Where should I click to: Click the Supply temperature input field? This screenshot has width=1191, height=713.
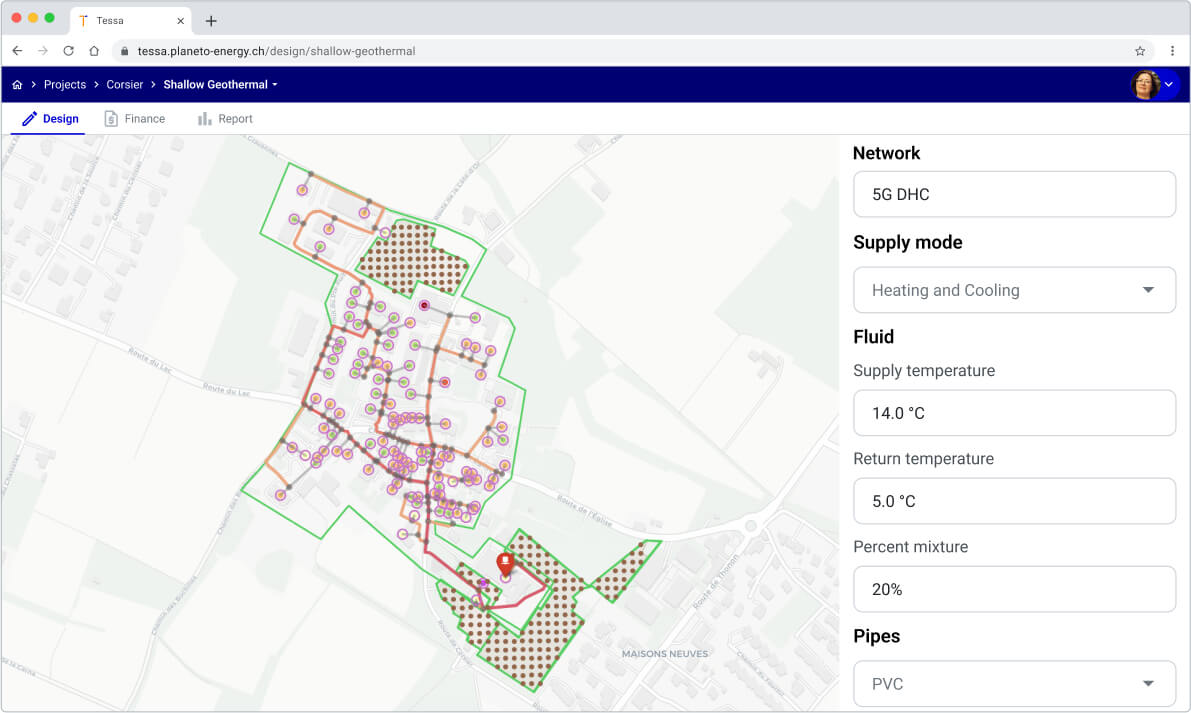point(1014,412)
